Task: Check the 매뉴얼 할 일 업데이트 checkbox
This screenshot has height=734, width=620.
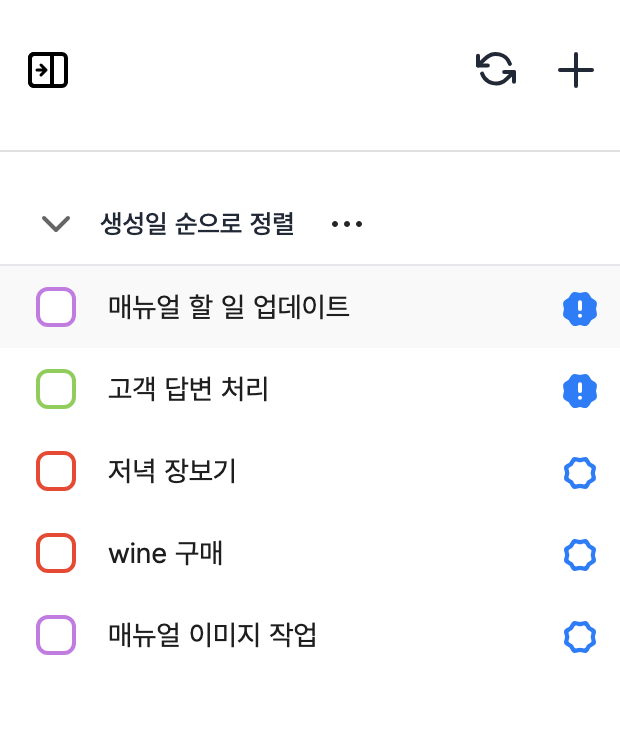Action: point(56,307)
